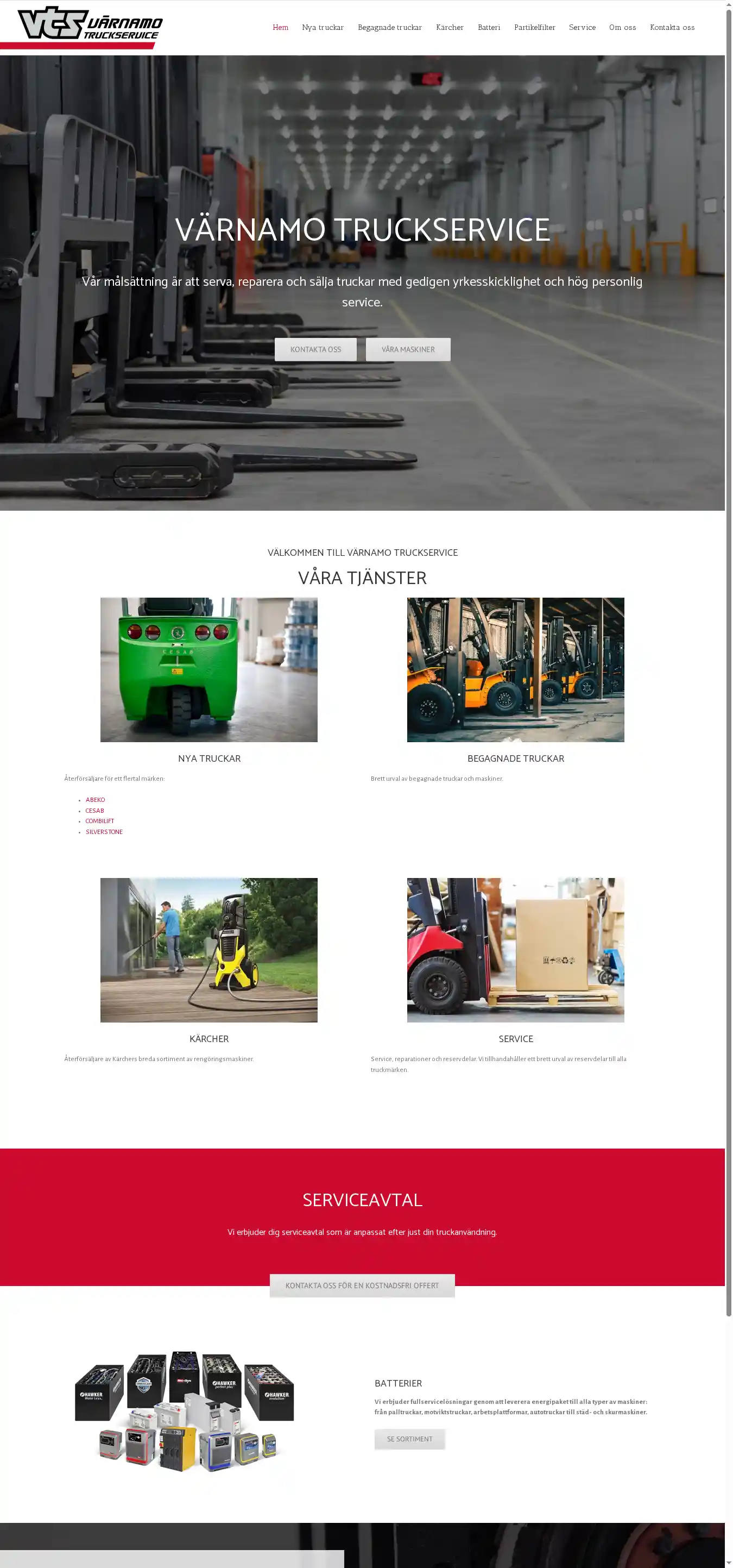Go to Nya truckar page
Screen dimensions: 733x1568
[323, 27]
